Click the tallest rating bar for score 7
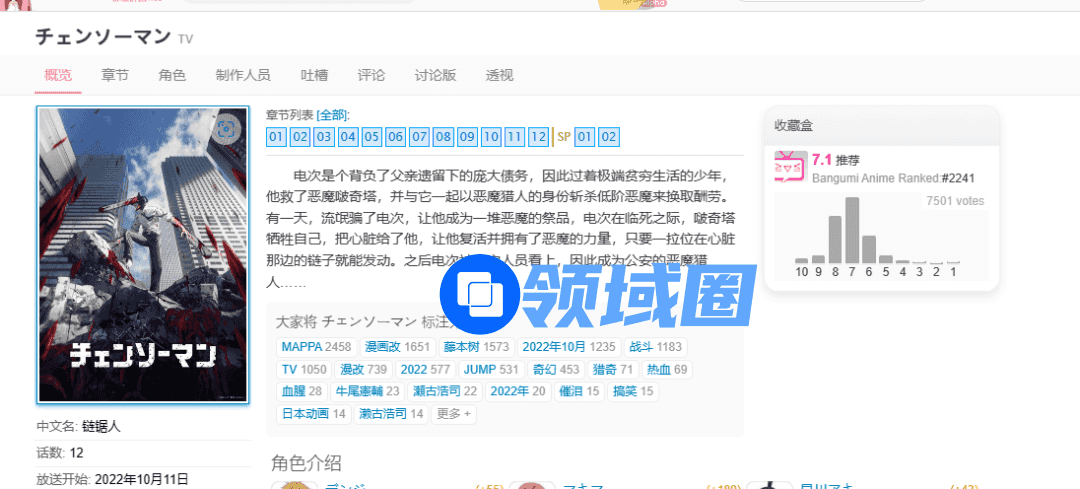The width and height of the screenshot is (1080, 489). 852,230
